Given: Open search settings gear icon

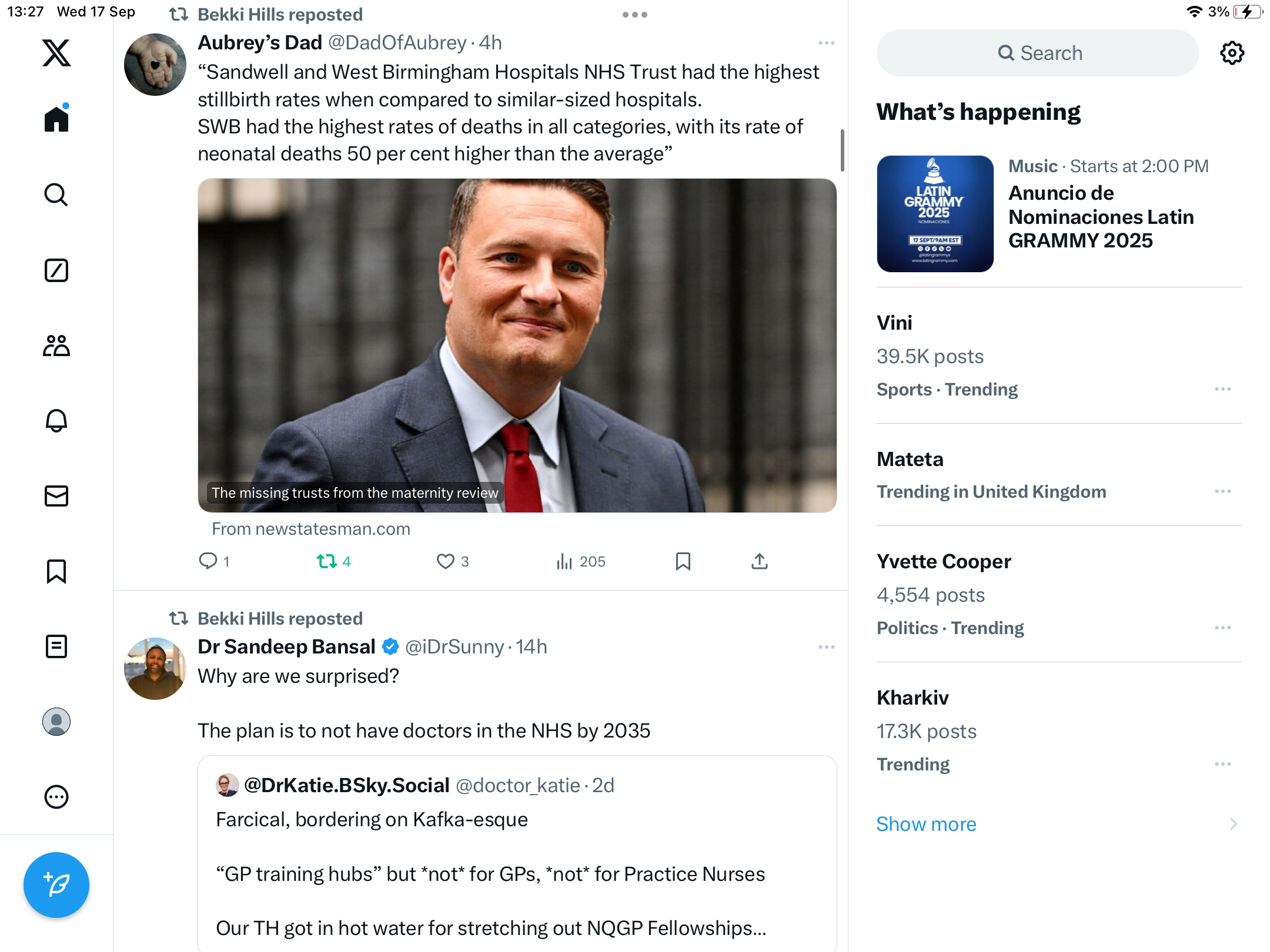Looking at the screenshot, I should click(x=1232, y=53).
